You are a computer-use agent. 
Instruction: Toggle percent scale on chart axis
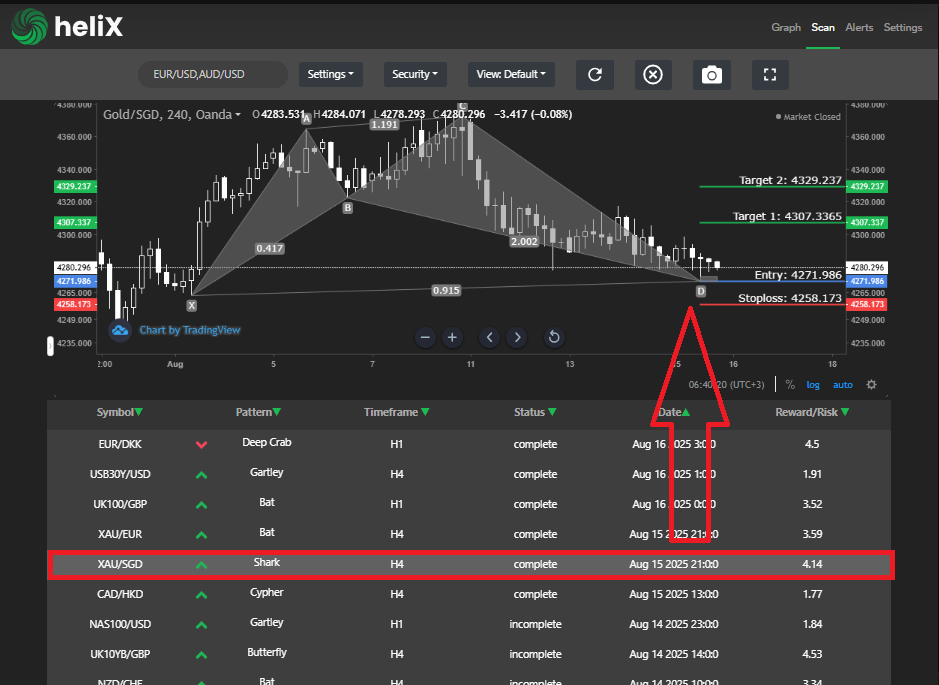790,385
